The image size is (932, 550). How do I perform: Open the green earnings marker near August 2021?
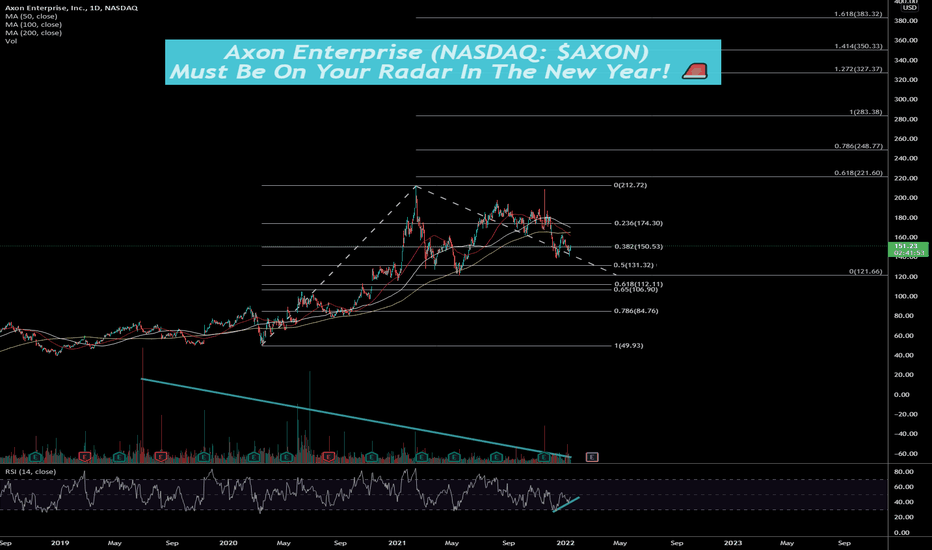coord(496,457)
